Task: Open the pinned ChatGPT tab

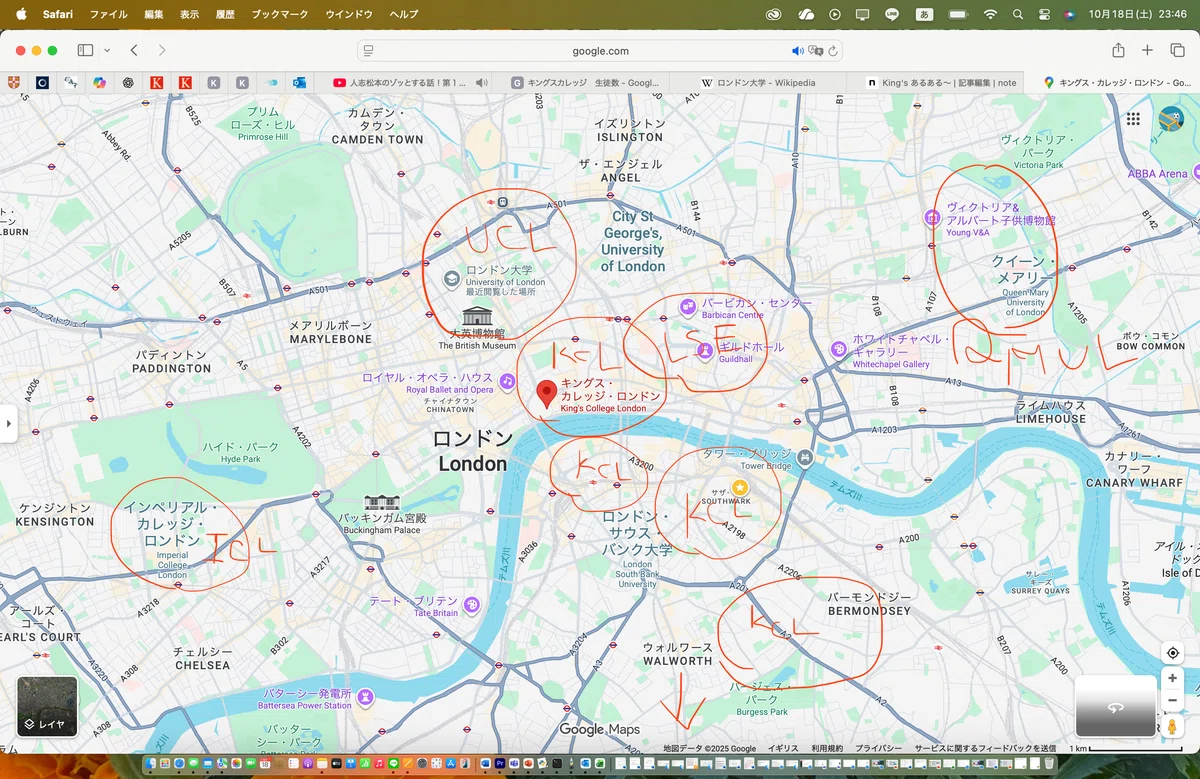Action: (x=128, y=83)
